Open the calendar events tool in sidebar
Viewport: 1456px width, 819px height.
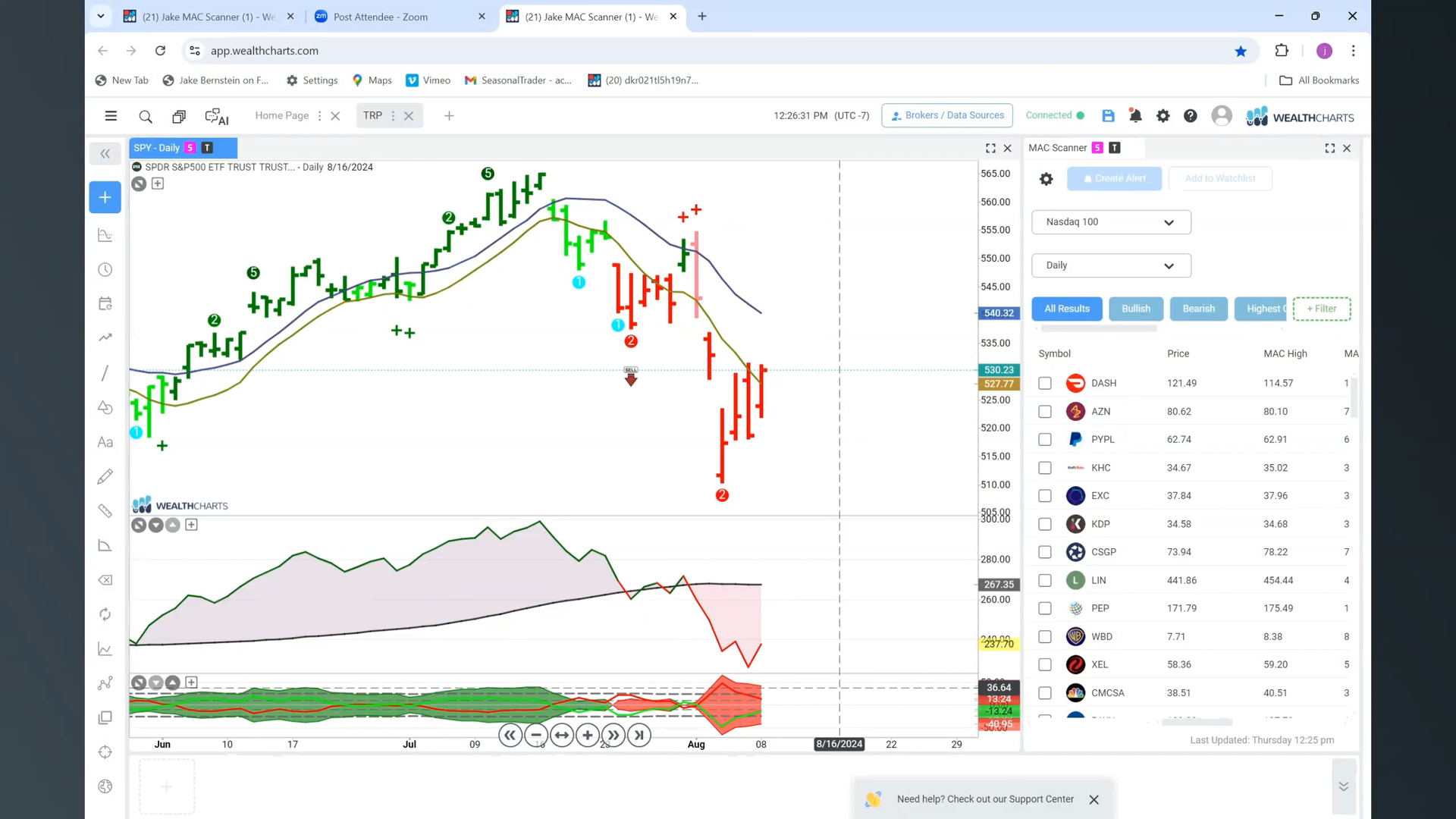tap(105, 304)
